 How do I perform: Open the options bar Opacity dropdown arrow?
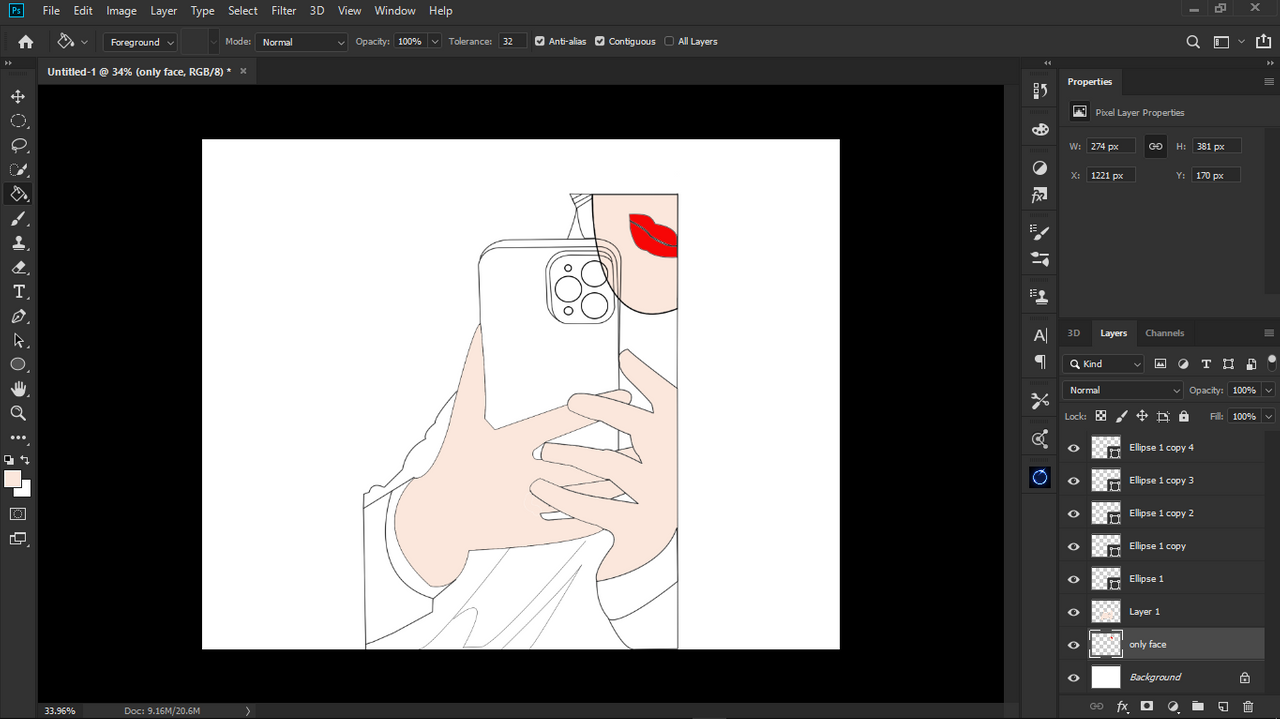pyautogui.click(x=435, y=42)
